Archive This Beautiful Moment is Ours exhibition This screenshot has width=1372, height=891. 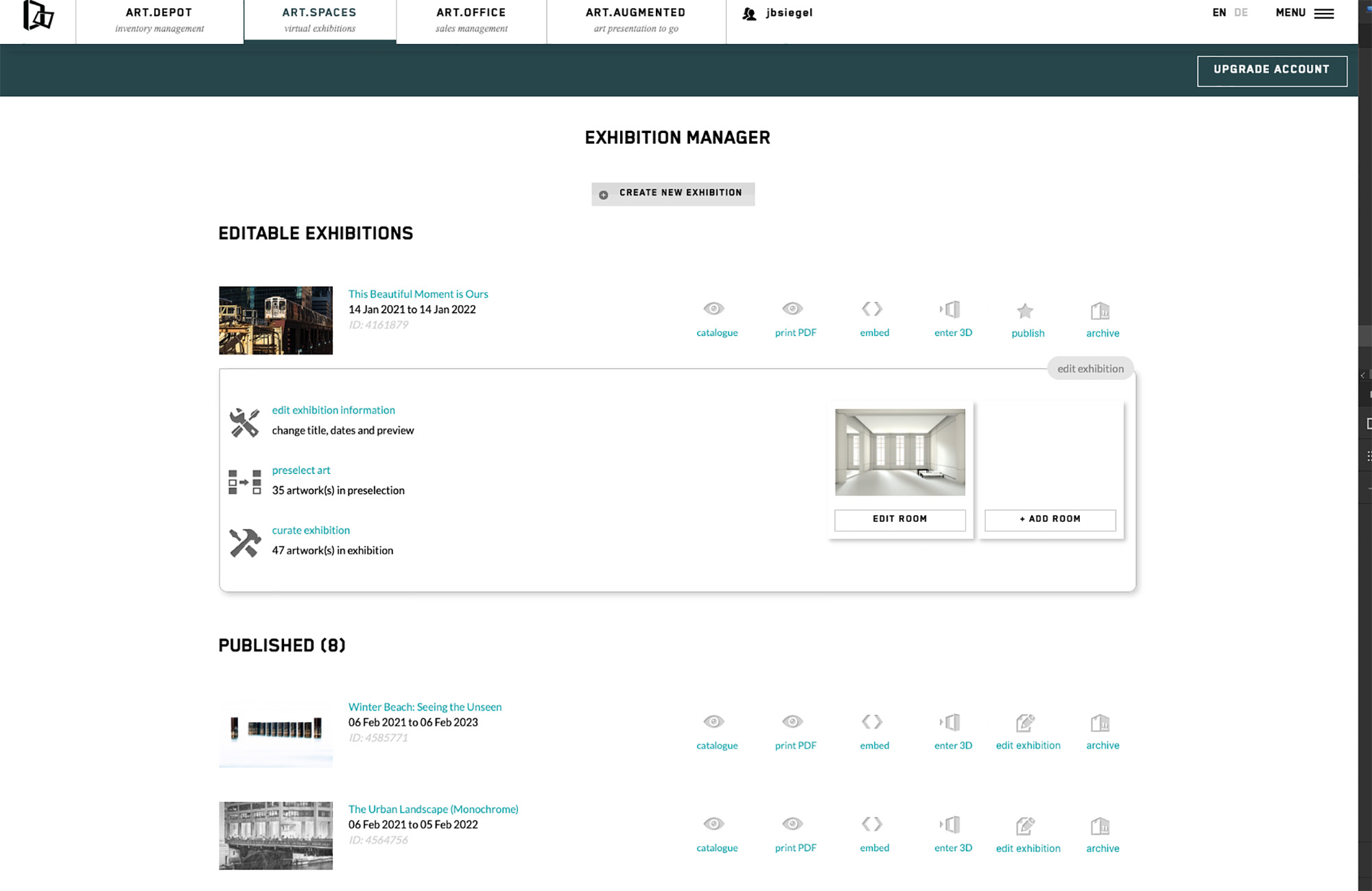[x=1102, y=312]
